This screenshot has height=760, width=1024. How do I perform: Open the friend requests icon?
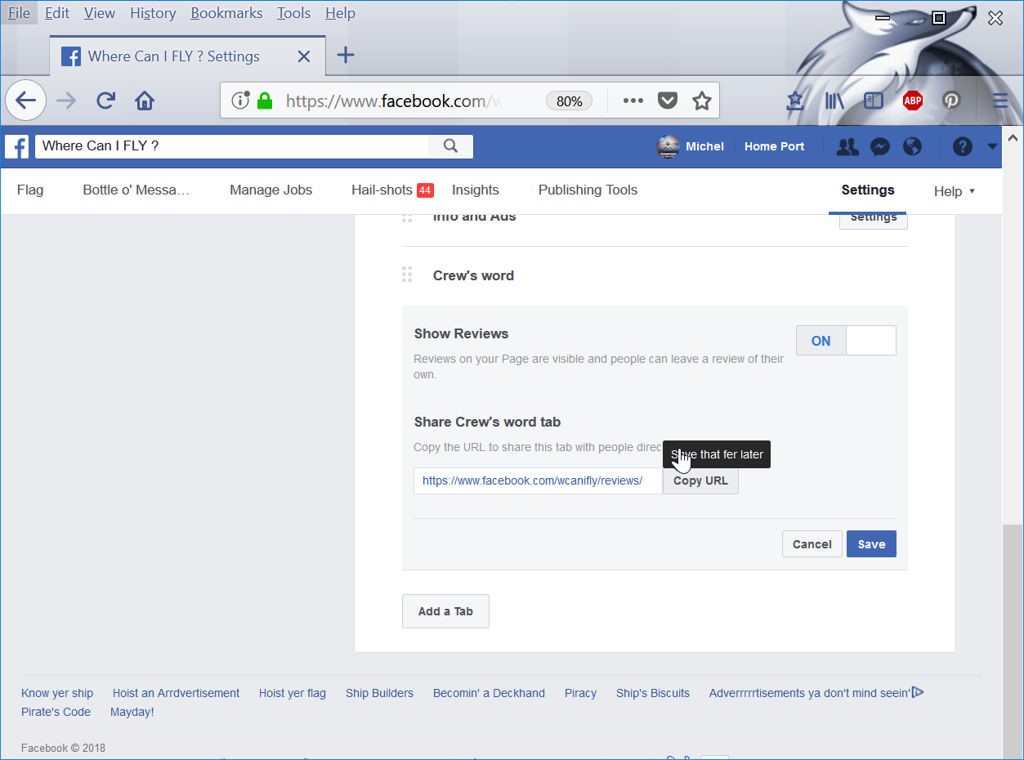click(x=847, y=147)
